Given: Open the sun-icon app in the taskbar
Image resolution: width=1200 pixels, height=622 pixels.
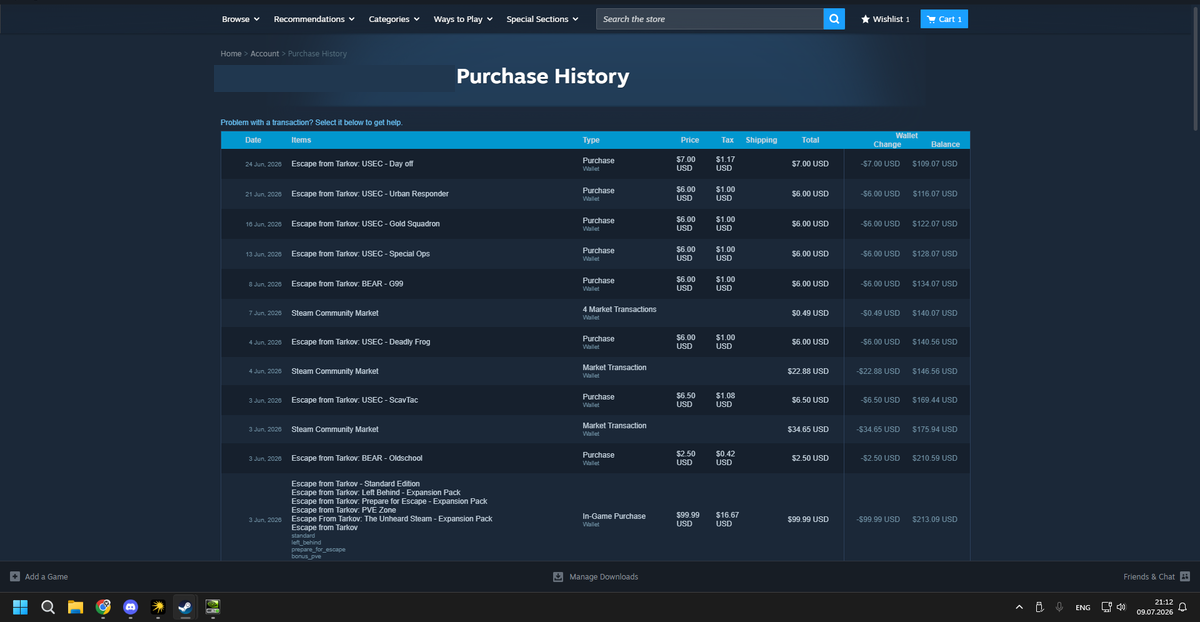Looking at the screenshot, I should tap(158, 607).
